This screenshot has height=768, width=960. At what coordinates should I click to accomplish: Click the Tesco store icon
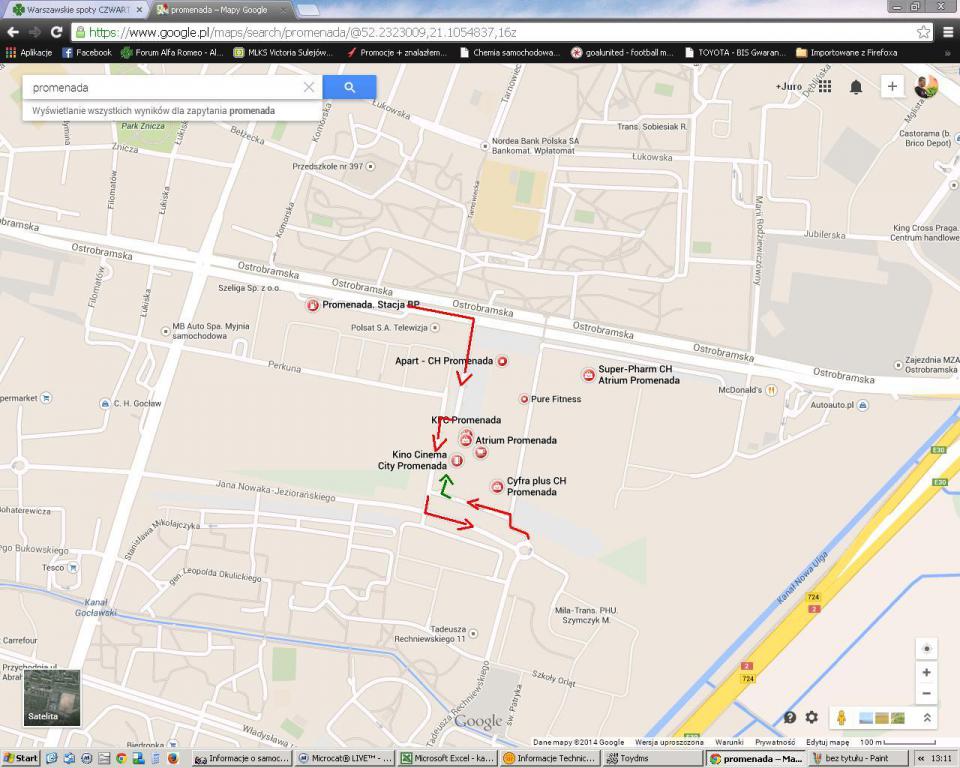tap(73, 568)
